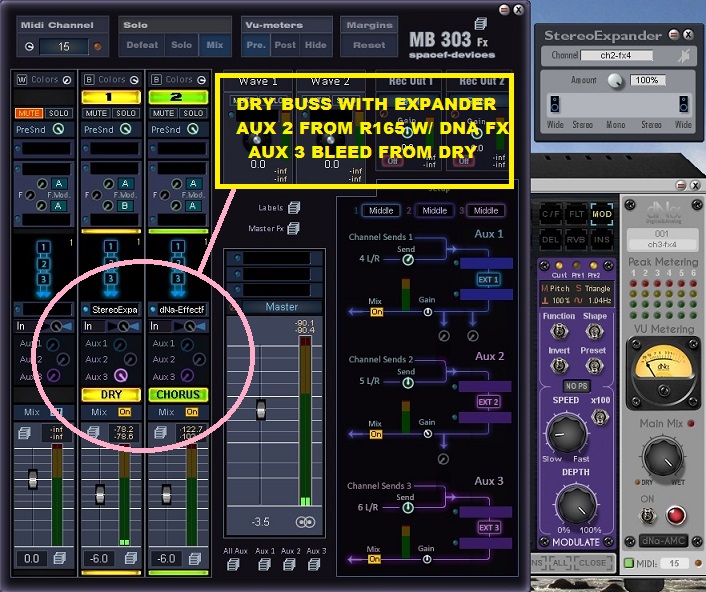
Task: Toggle the Aux 3 Mix On button
Action: tap(375, 560)
